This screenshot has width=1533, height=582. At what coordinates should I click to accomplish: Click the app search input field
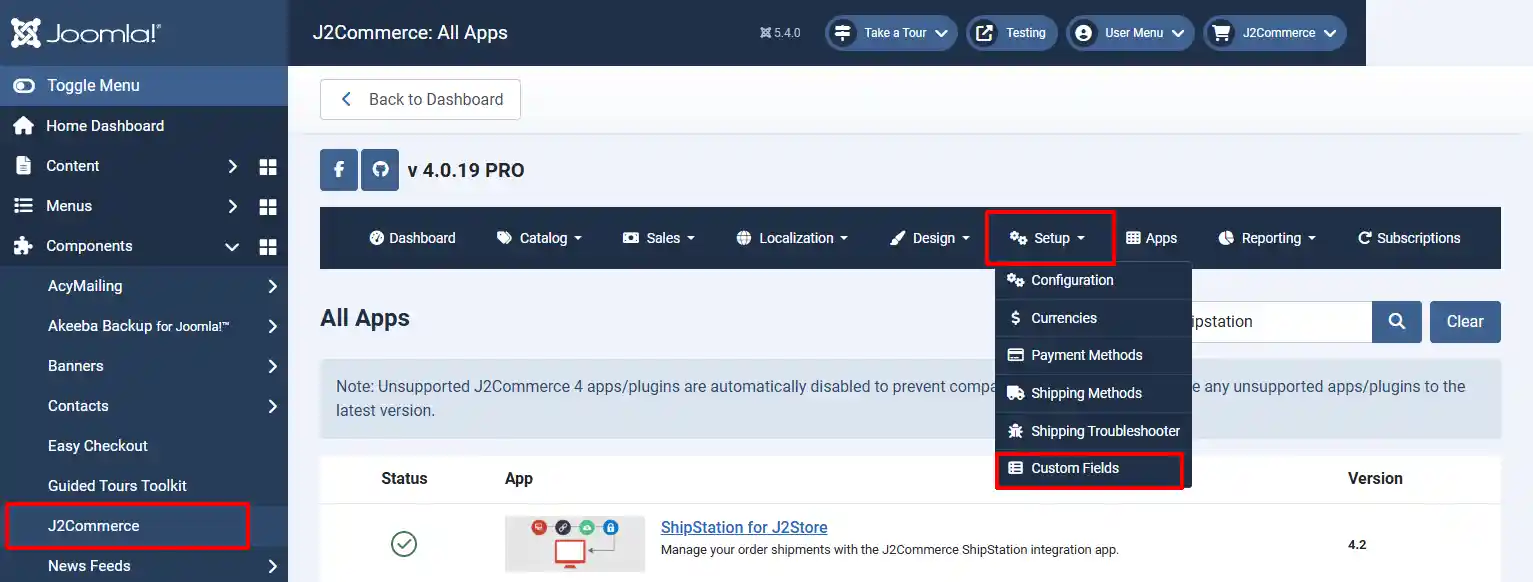pyautogui.click(x=1281, y=322)
